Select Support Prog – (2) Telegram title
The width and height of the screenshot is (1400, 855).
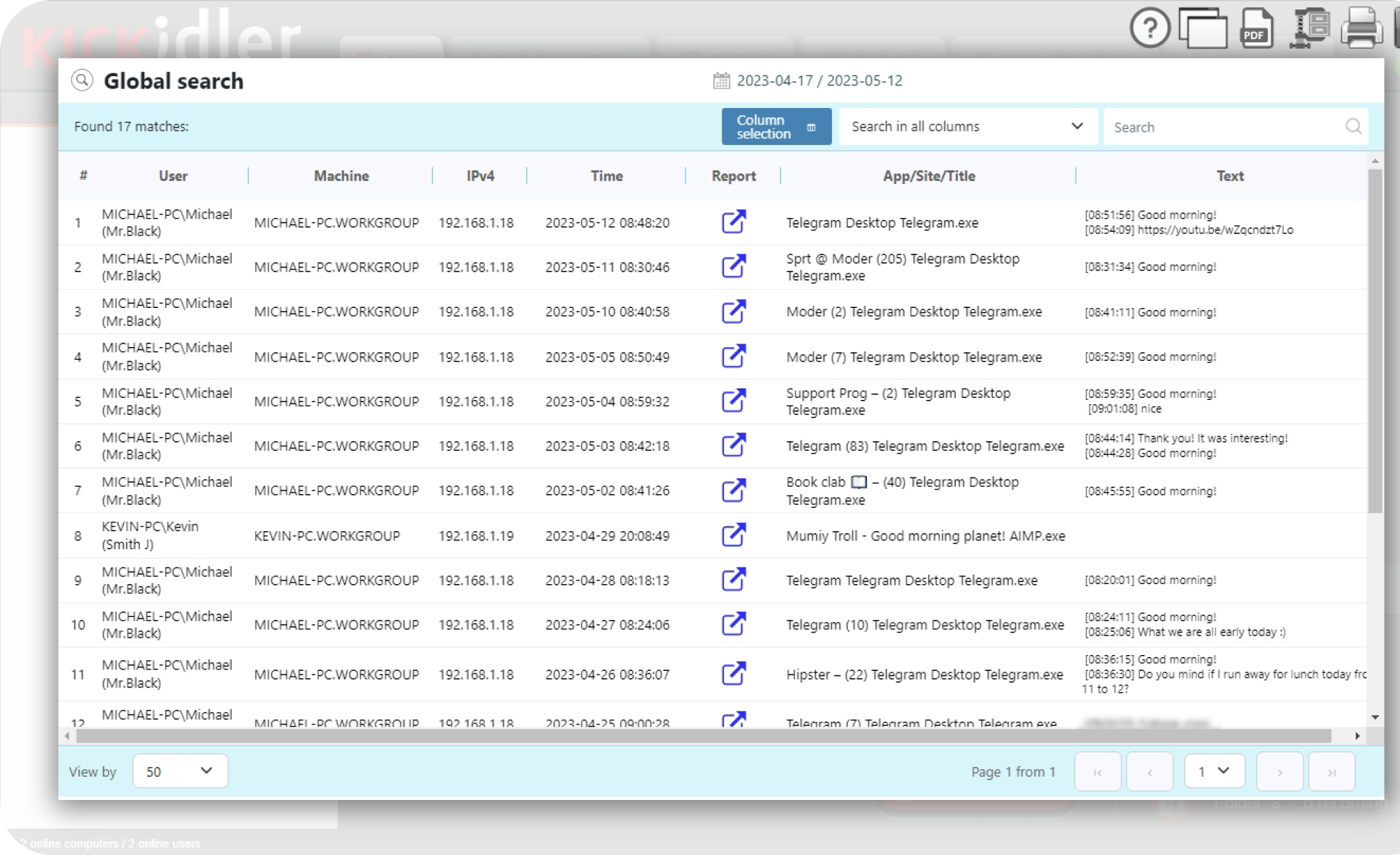(899, 401)
